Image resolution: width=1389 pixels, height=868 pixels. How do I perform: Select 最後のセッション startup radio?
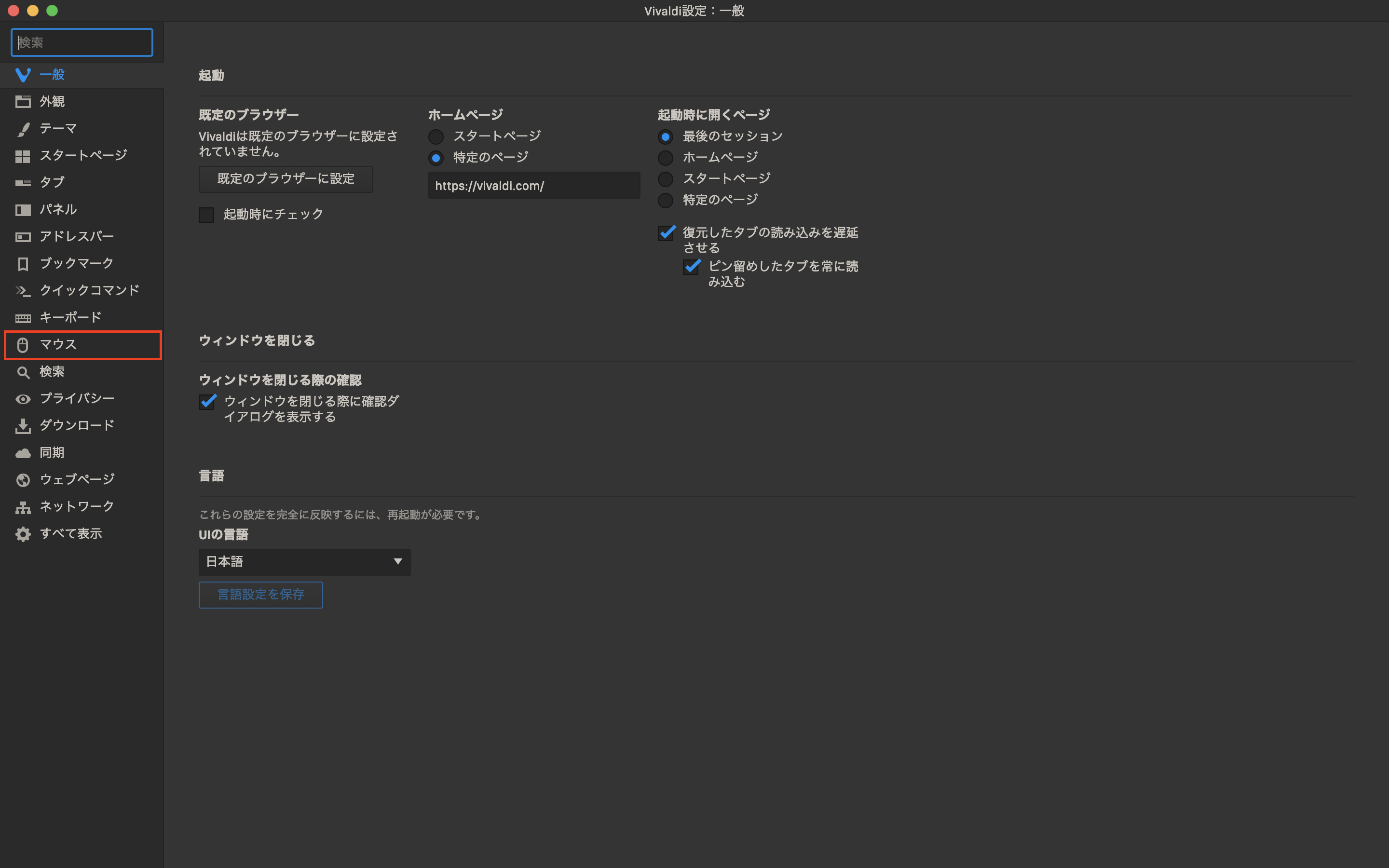tap(665, 136)
